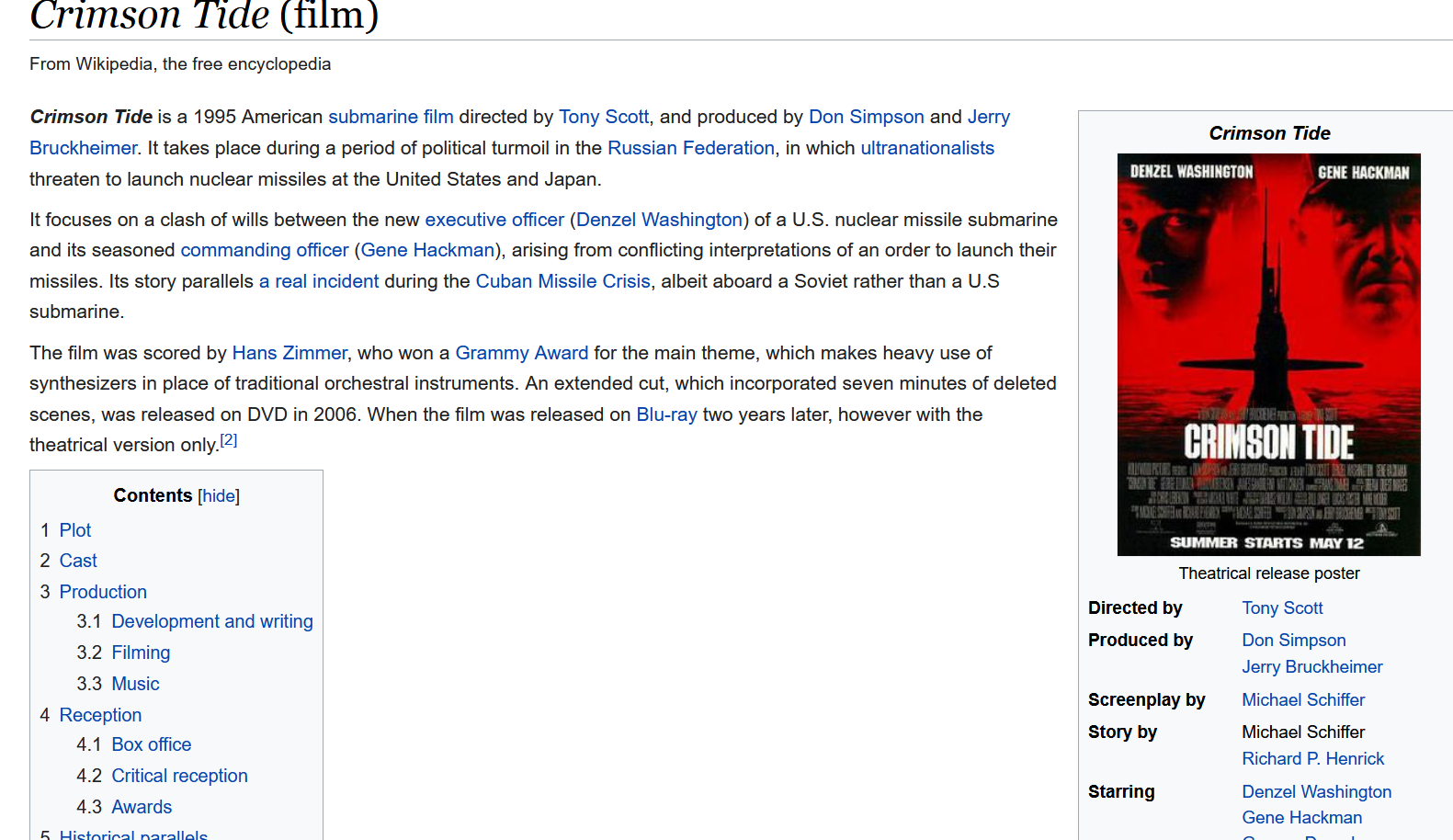The width and height of the screenshot is (1453, 840).
Task: Open Gene Hackman link in infobox Starring
Action: point(1301,818)
